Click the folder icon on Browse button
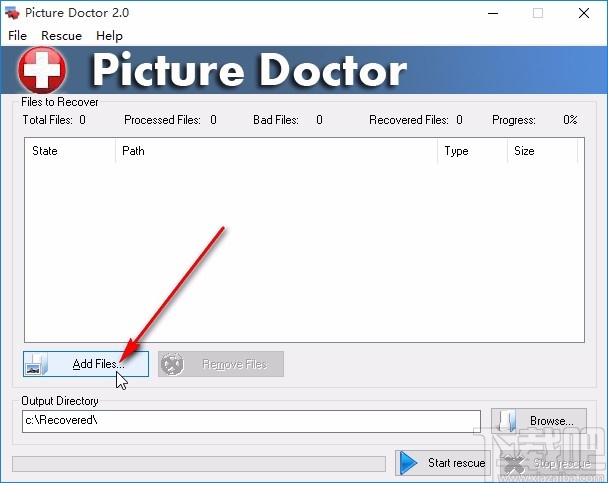The width and height of the screenshot is (608, 483). coord(507,421)
